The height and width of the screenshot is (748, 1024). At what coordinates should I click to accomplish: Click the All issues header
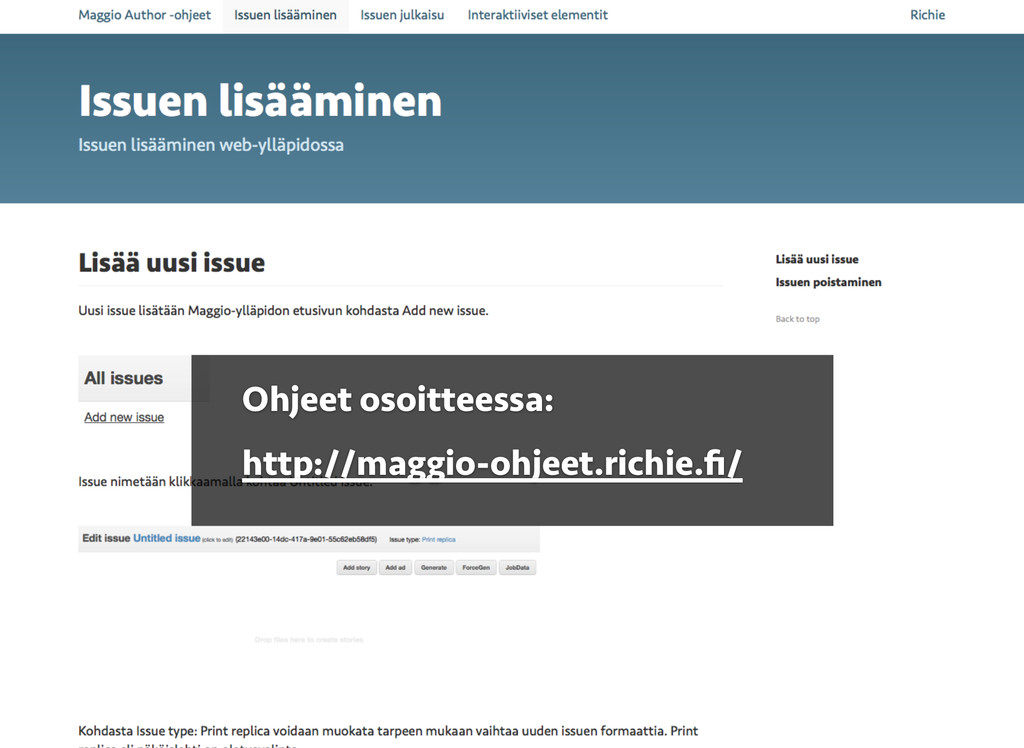click(123, 378)
